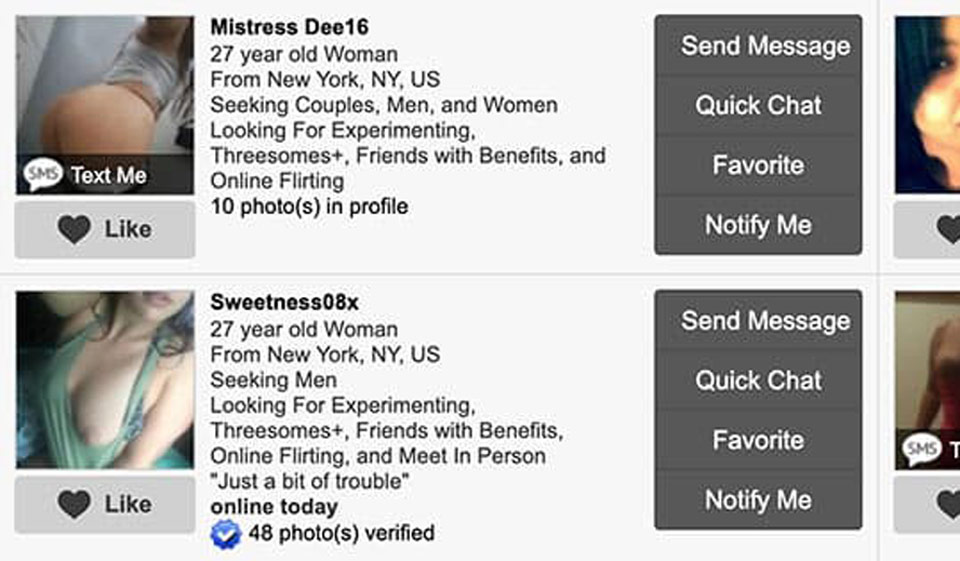
Task: View Sweetness08x's profile thumbnail
Action: [x=105, y=380]
